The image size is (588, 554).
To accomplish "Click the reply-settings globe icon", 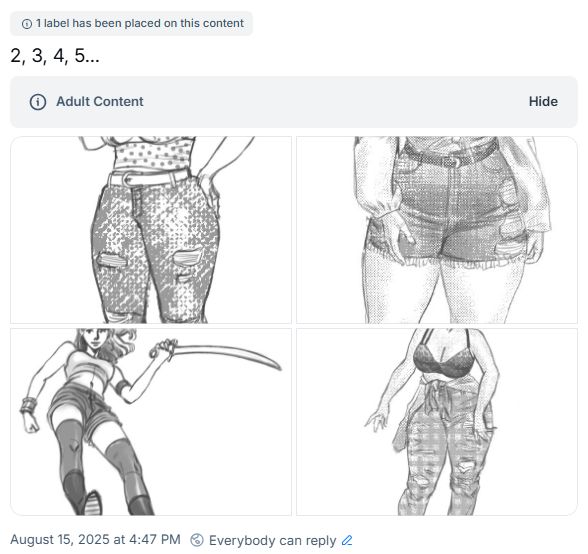I will 197,540.
